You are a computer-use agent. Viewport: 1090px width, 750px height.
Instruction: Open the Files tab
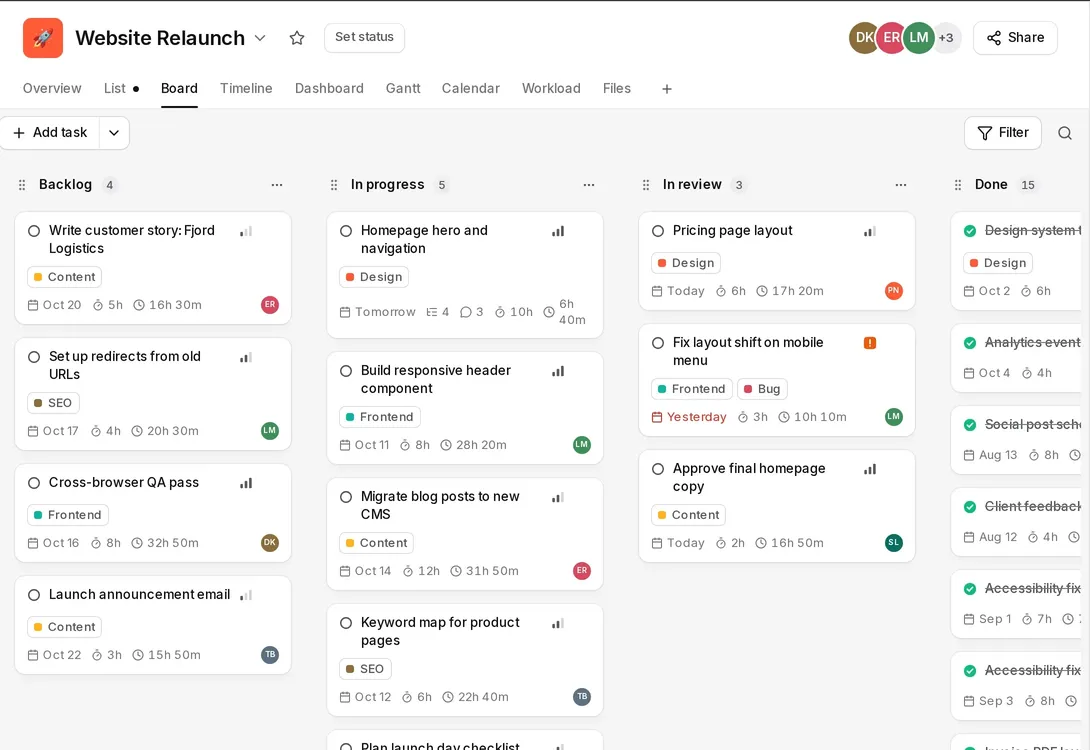click(x=617, y=88)
